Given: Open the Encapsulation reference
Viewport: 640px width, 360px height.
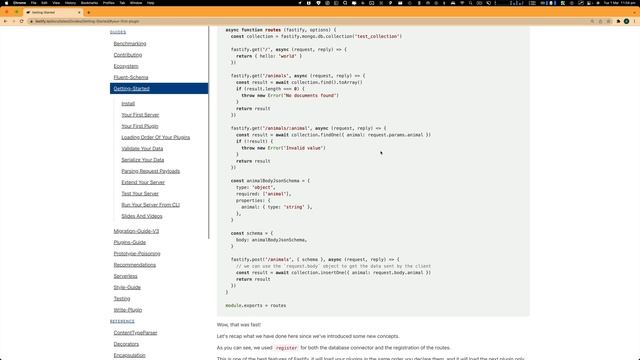Looking at the screenshot, I should pos(129,356).
